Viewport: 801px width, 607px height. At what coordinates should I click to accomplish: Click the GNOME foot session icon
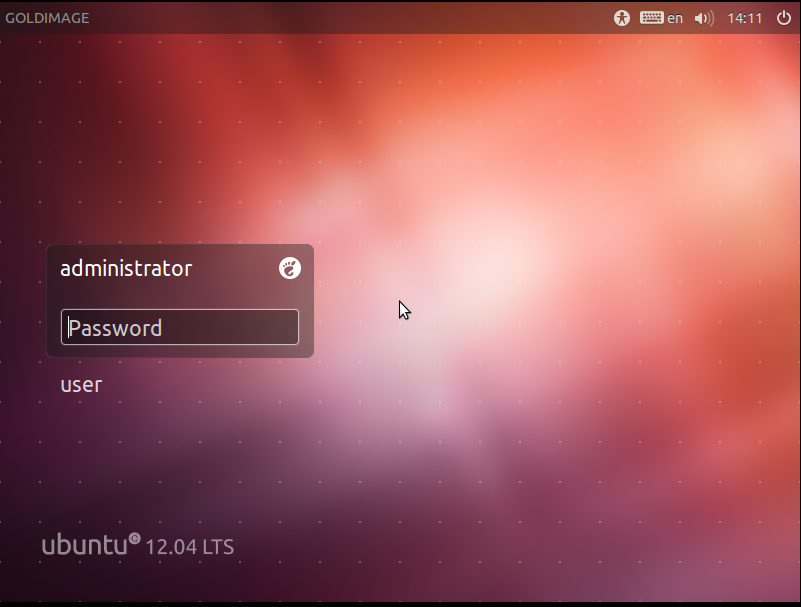point(290,268)
